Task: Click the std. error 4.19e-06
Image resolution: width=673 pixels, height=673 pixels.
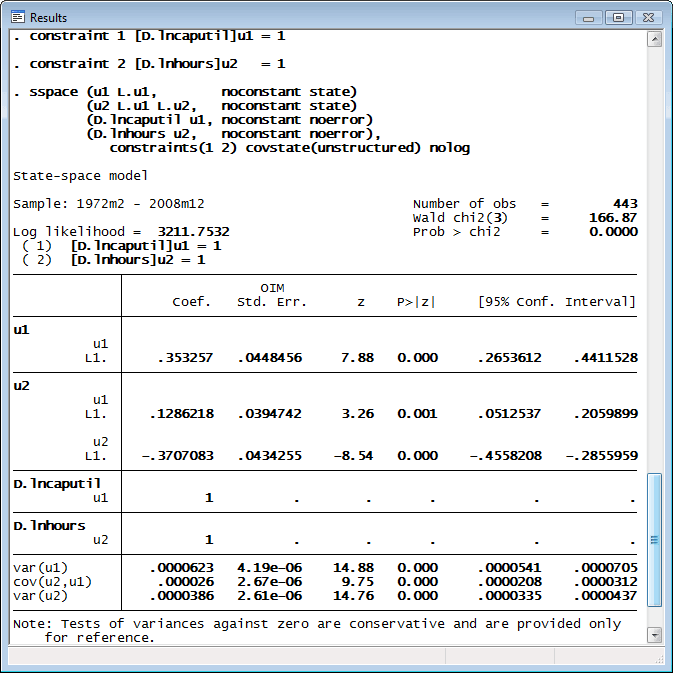Action: click(270, 568)
